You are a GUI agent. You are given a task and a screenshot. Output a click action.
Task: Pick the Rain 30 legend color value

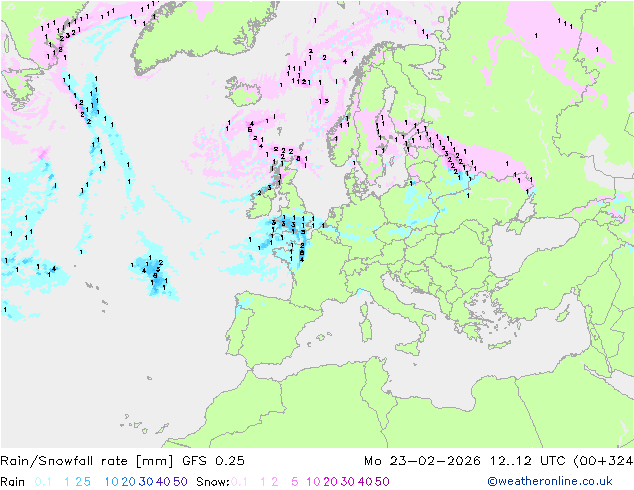tap(146, 482)
